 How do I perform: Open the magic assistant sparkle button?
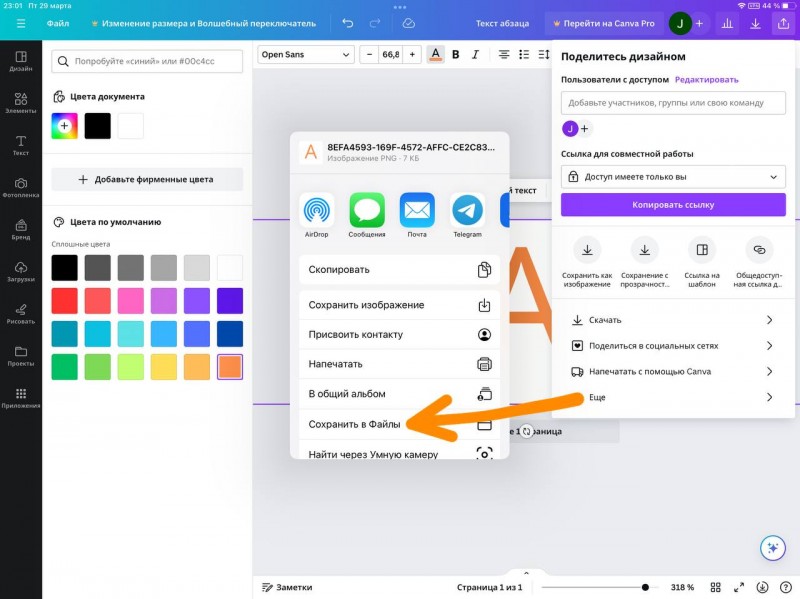coord(772,548)
